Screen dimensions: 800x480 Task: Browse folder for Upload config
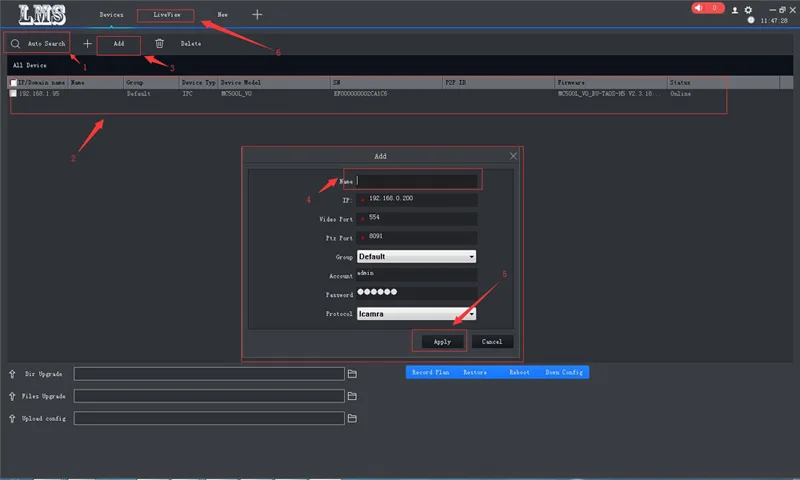[x=352, y=418]
